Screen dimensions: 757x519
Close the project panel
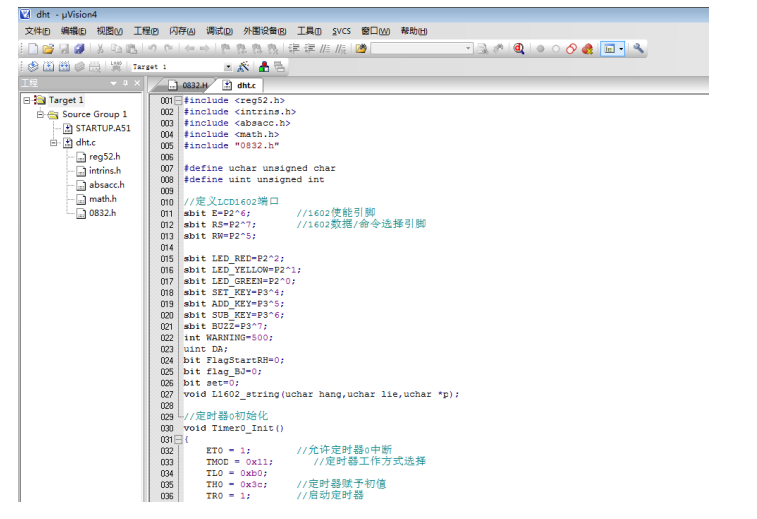pos(137,84)
